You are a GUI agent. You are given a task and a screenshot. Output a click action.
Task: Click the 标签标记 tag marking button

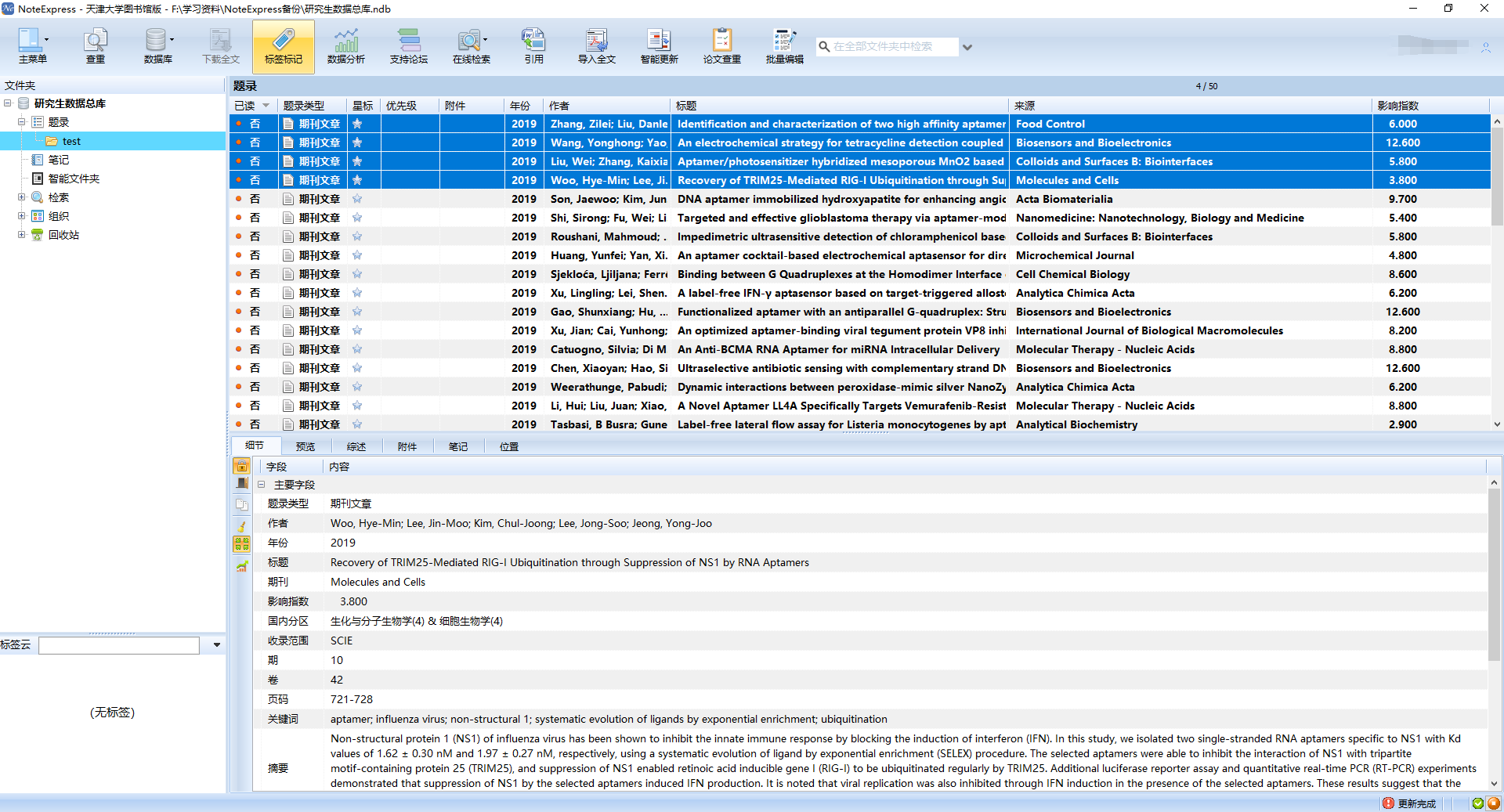tap(284, 46)
